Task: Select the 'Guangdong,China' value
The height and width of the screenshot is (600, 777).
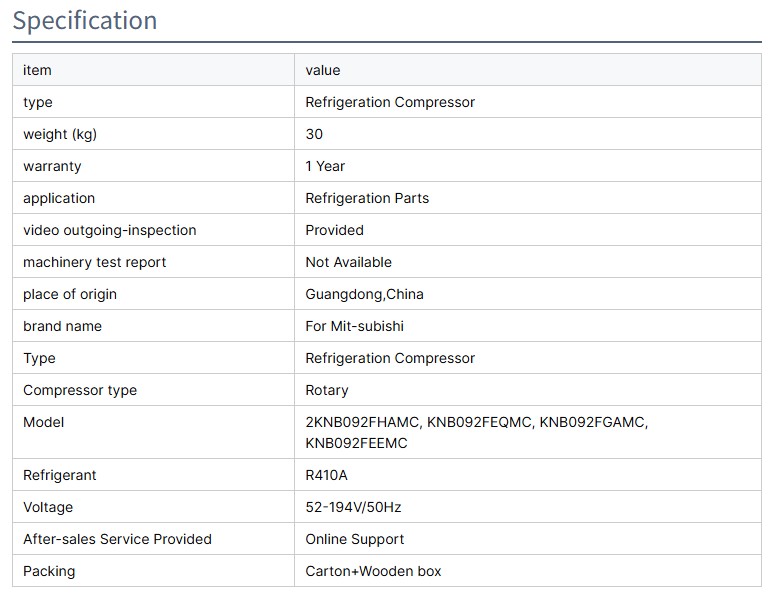Action: pyautogui.click(x=364, y=294)
